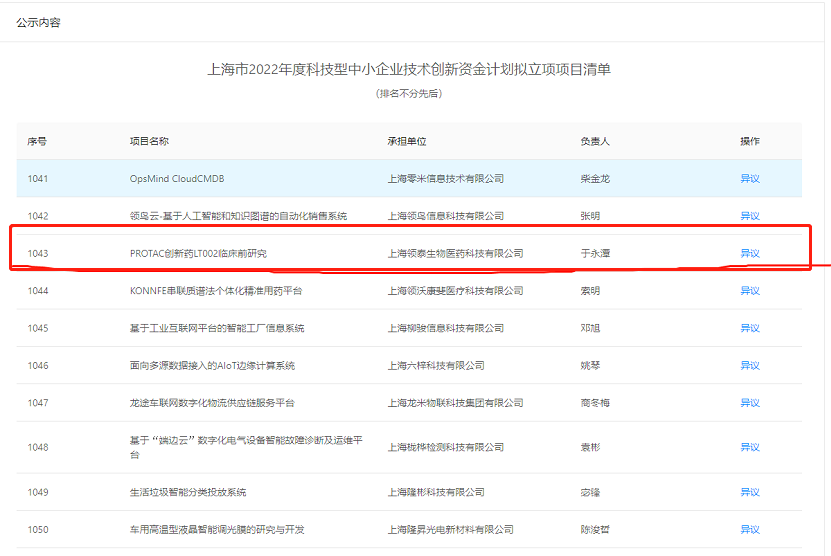Click 异议 for the AIoT边缘计算系统 project

(x=749, y=366)
